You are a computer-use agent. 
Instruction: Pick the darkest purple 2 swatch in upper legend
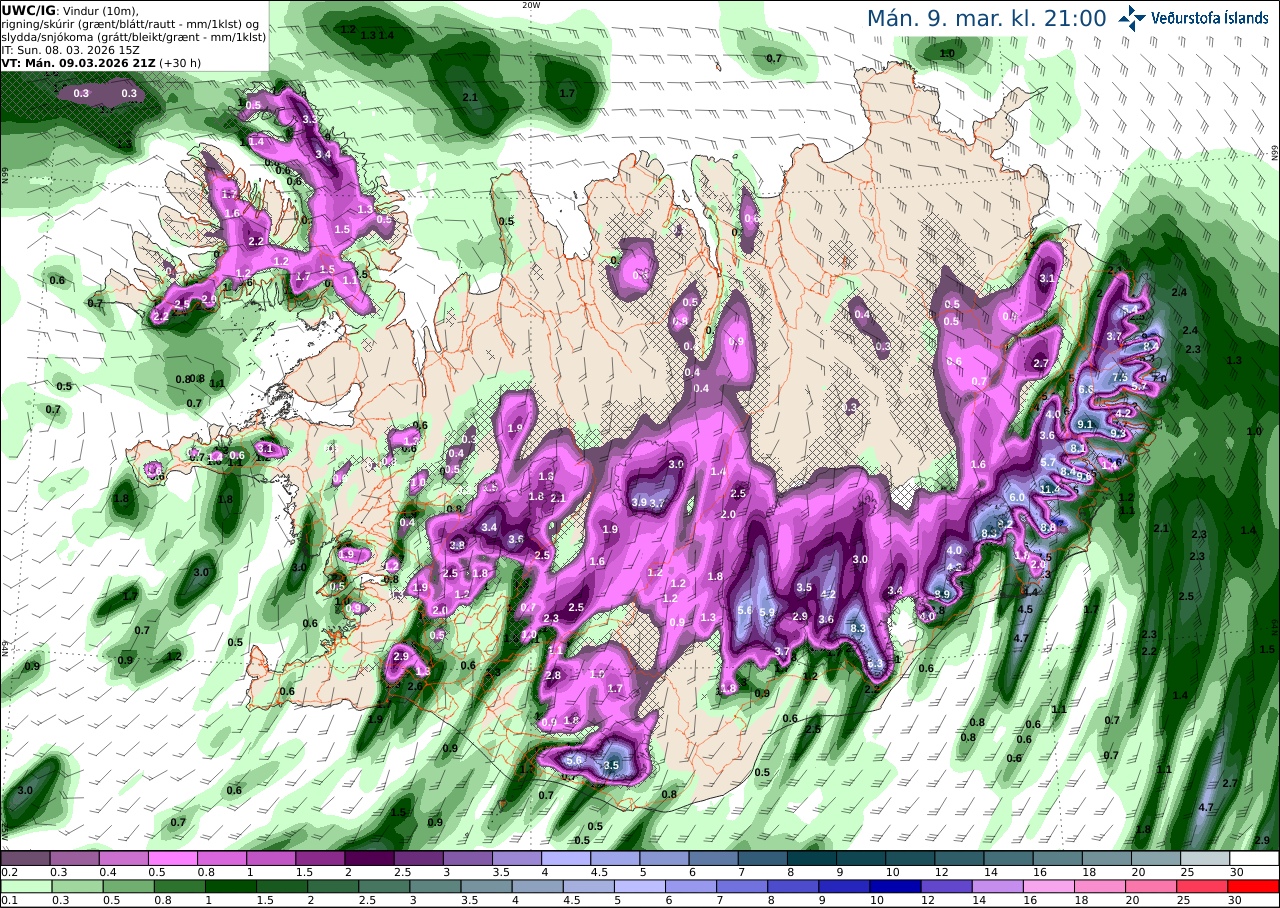pyautogui.click(x=369, y=858)
